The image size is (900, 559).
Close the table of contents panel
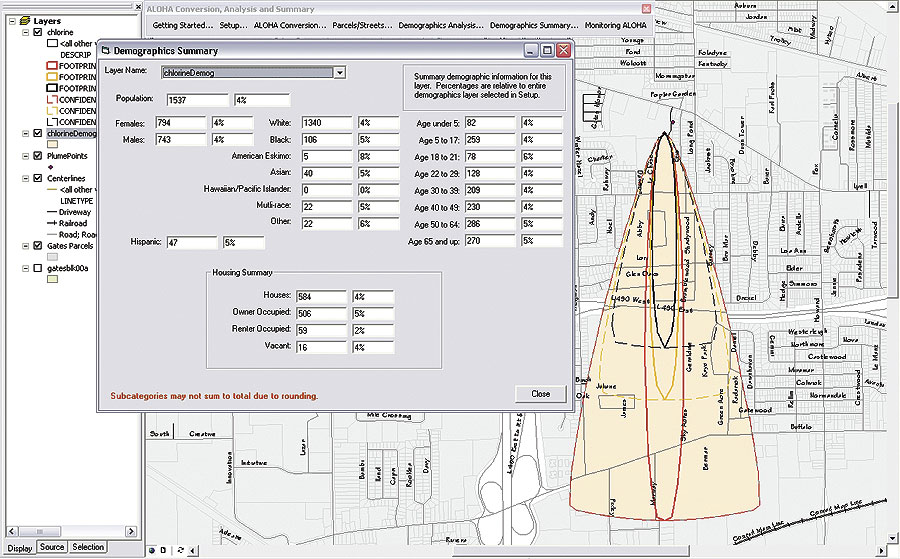[137, 6]
